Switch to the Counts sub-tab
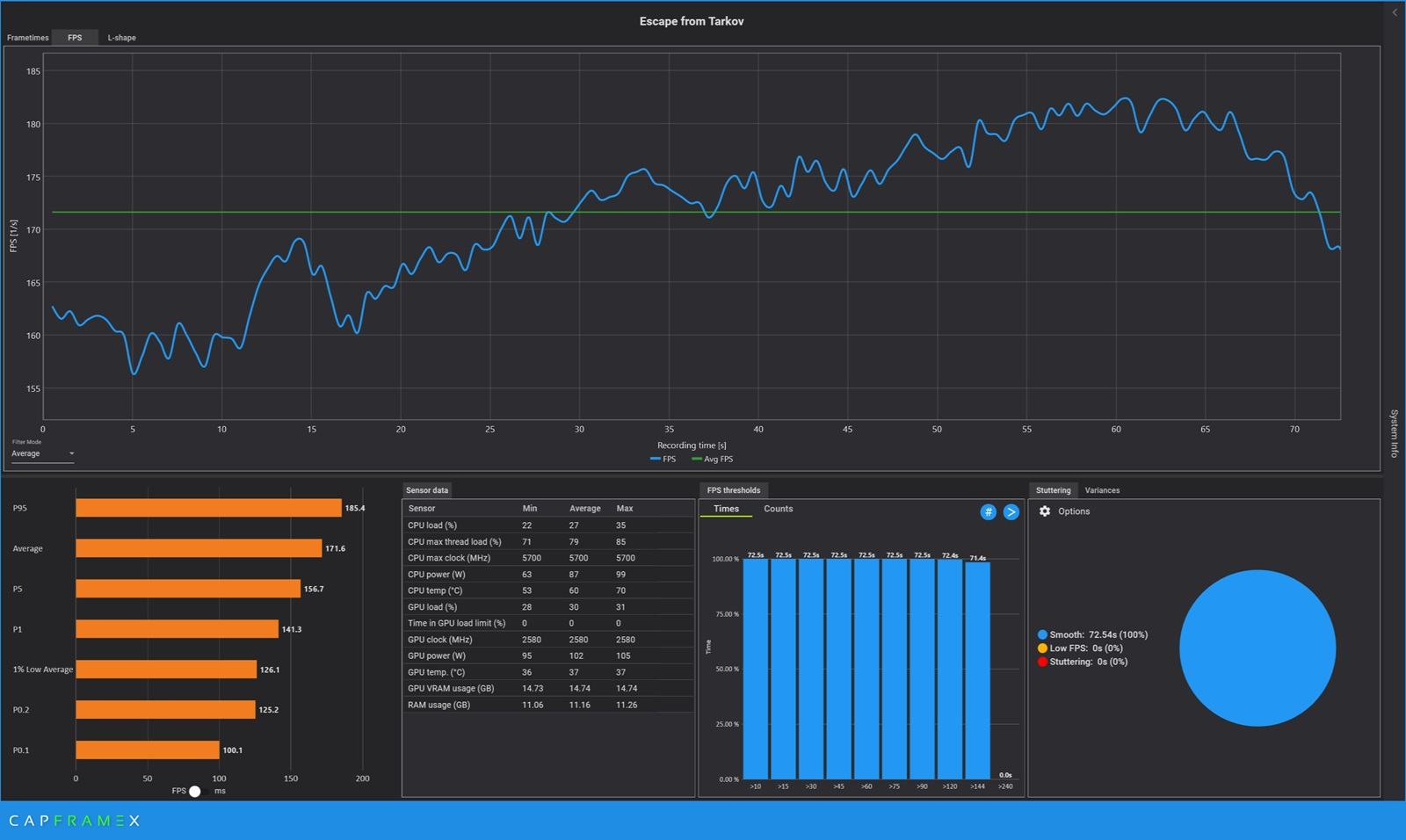1406x840 pixels. [778, 509]
